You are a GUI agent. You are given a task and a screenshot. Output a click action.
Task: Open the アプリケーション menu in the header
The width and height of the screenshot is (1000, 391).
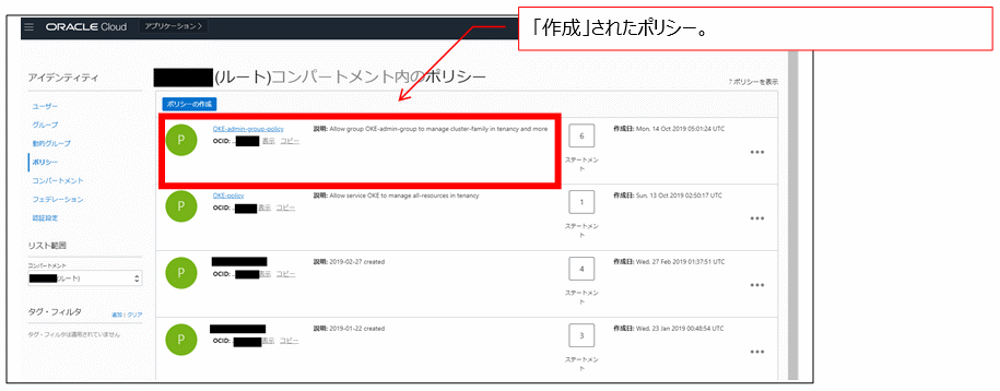tap(173, 27)
